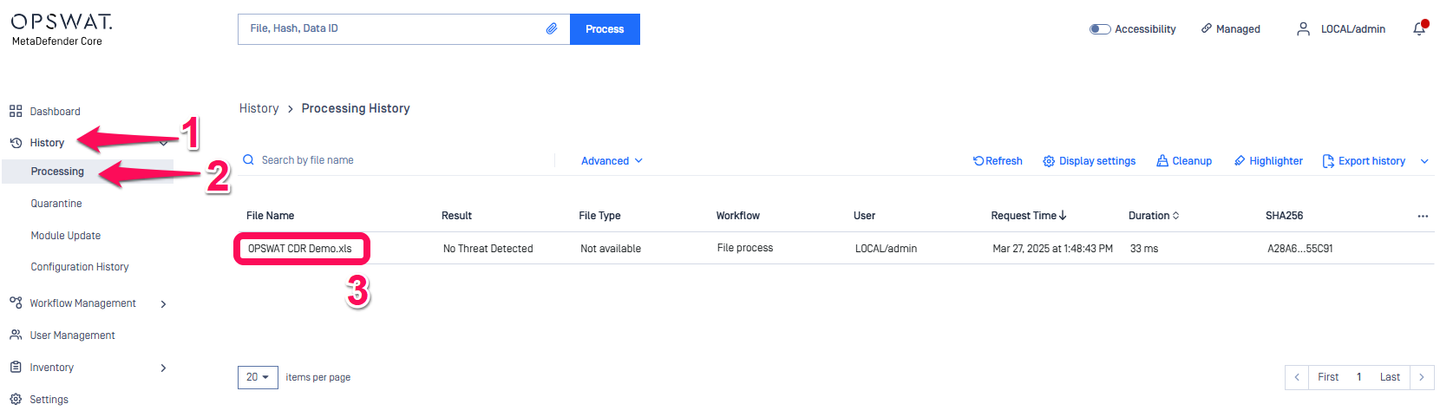1440x409 pixels.
Task: Open the 20 items per page dropdown
Action: [x=258, y=377]
